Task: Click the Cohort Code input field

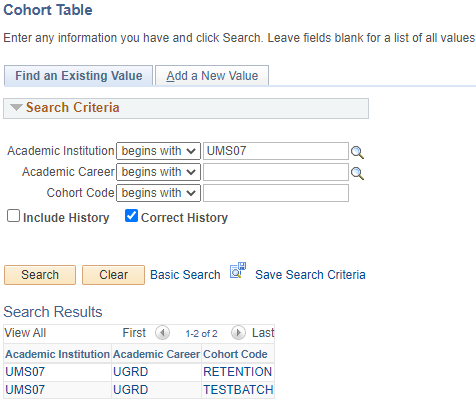Action: (276, 193)
